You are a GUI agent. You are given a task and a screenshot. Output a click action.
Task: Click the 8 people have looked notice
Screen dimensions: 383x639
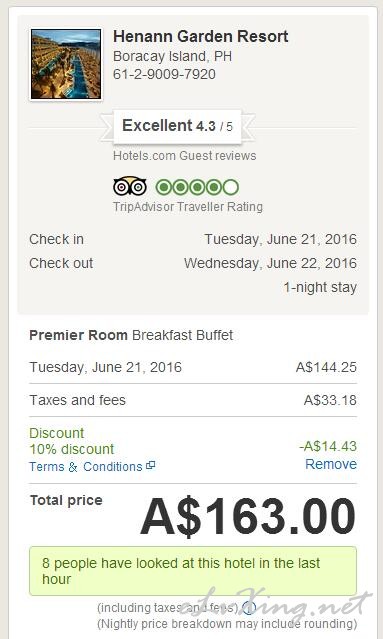pyautogui.click(x=193, y=571)
